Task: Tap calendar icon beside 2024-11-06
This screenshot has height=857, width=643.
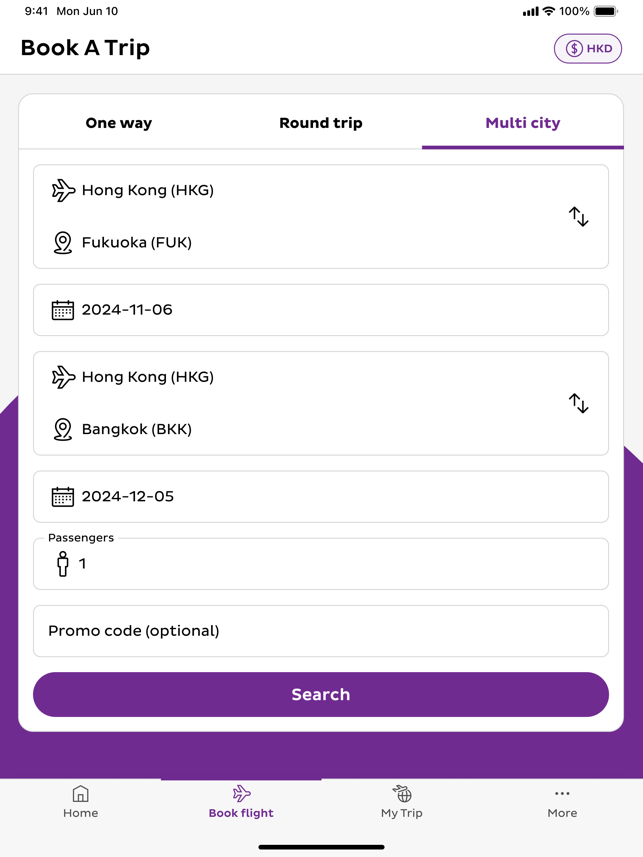Action: [x=62, y=310]
